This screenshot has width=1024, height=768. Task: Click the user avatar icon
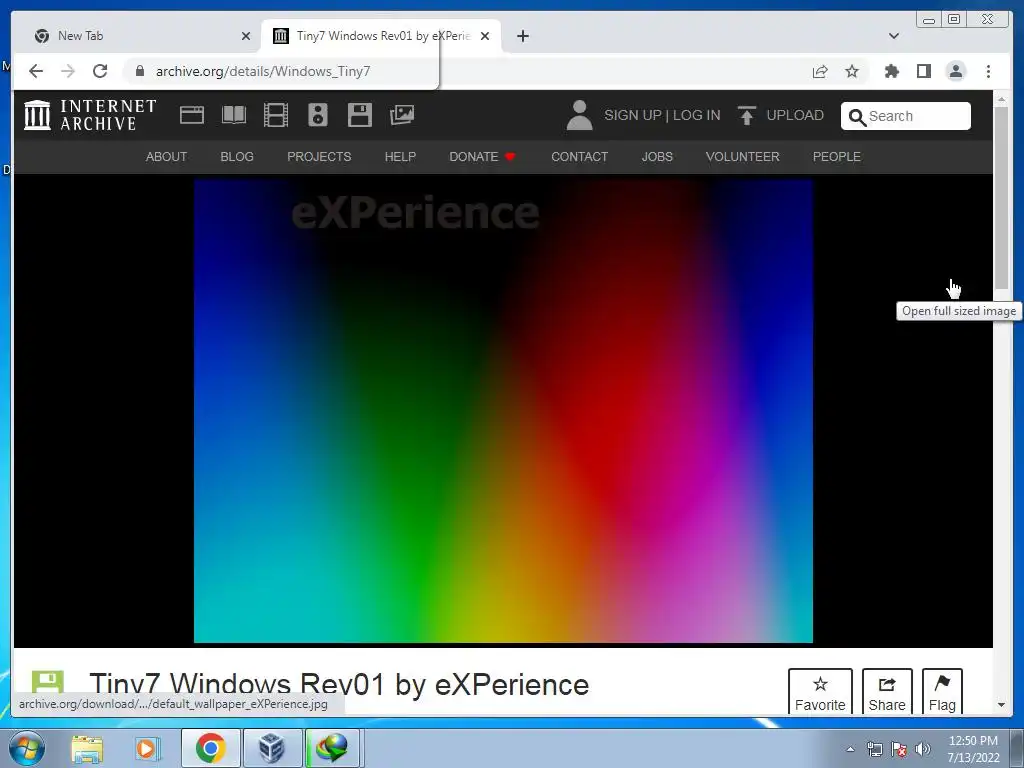point(579,115)
